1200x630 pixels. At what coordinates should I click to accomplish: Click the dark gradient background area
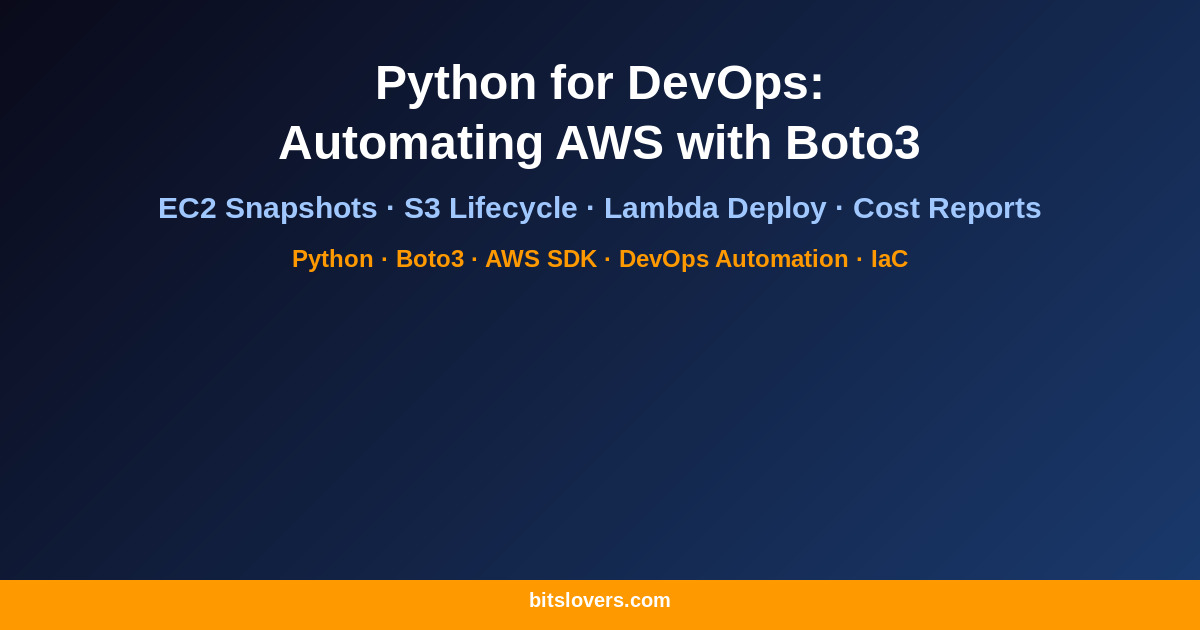pyautogui.click(x=600, y=430)
